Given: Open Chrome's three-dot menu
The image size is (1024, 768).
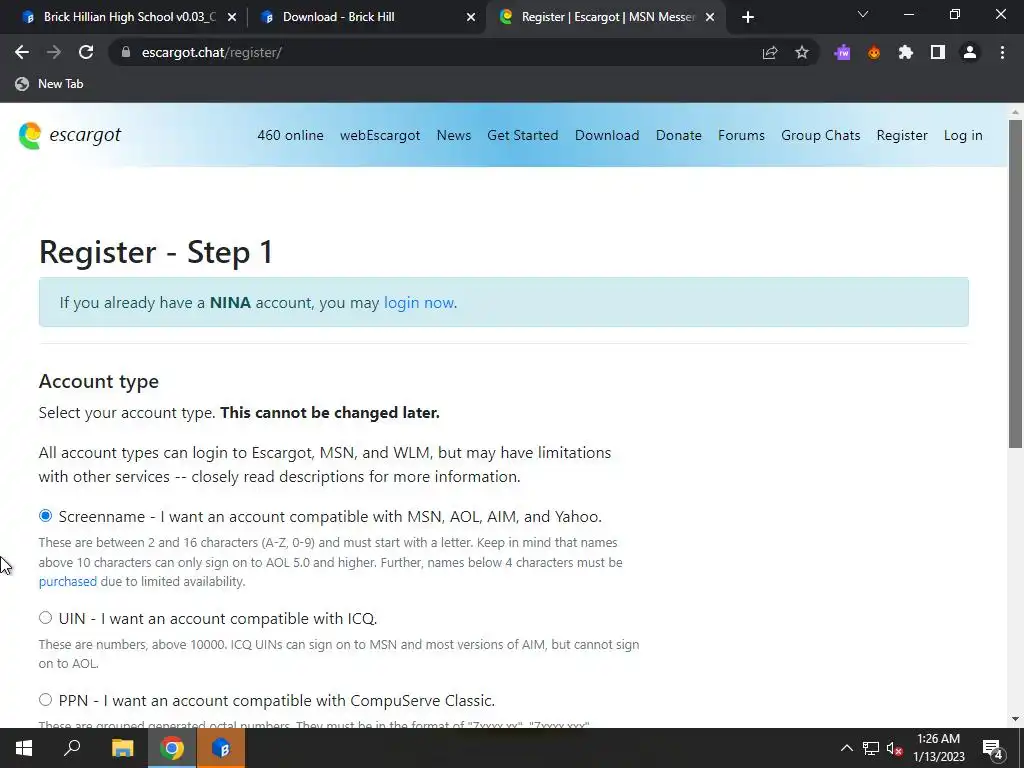Looking at the screenshot, I should [1002, 53].
